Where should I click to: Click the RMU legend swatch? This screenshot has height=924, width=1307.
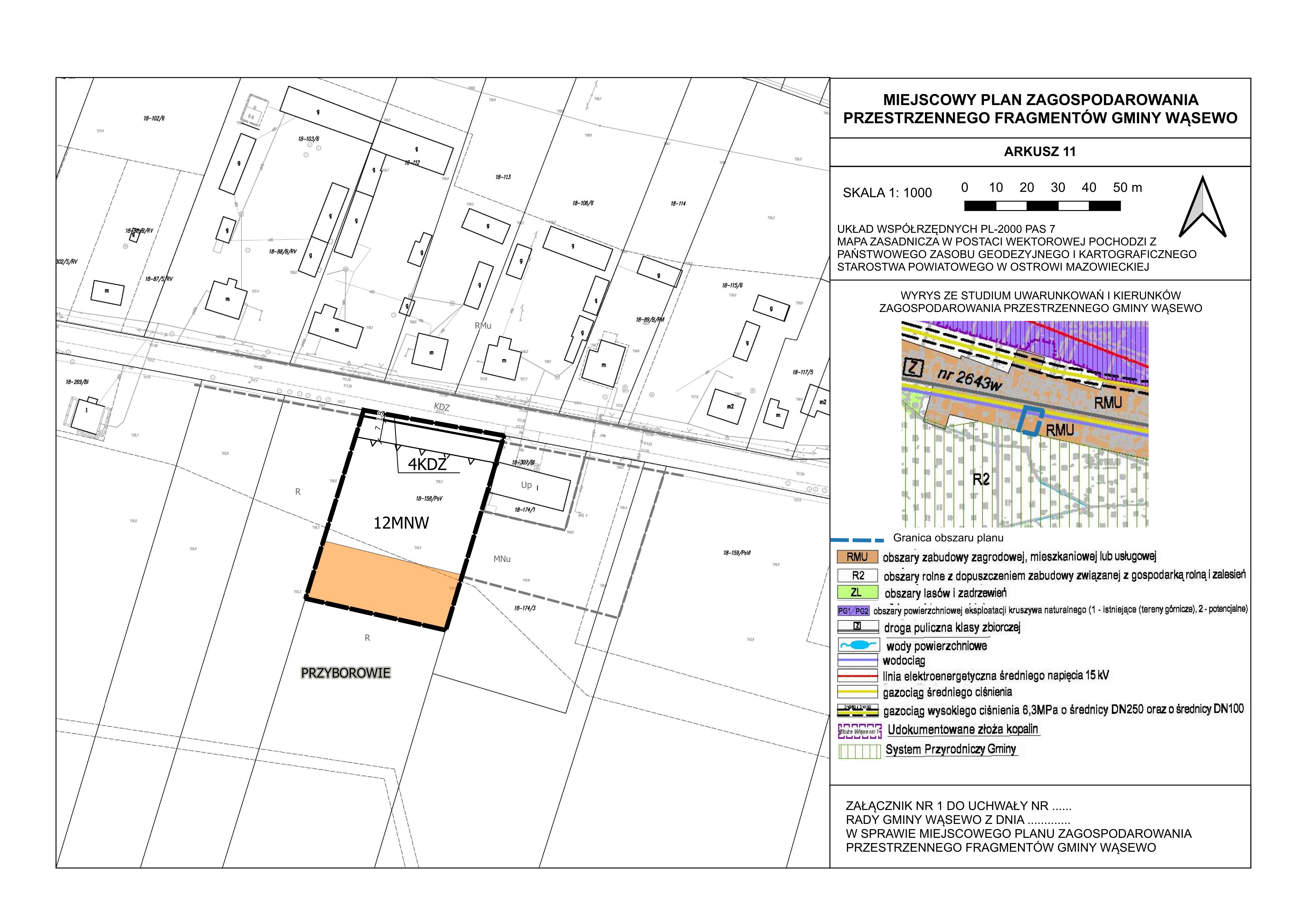tap(857, 557)
